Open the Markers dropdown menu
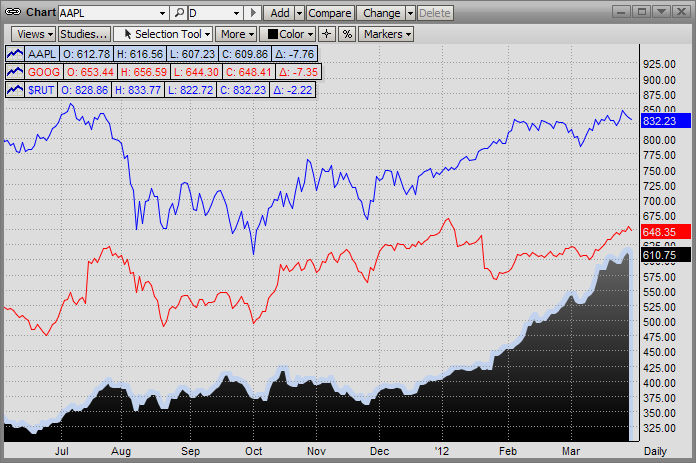This screenshot has width=696, height=463. click(x=386, y=34)
